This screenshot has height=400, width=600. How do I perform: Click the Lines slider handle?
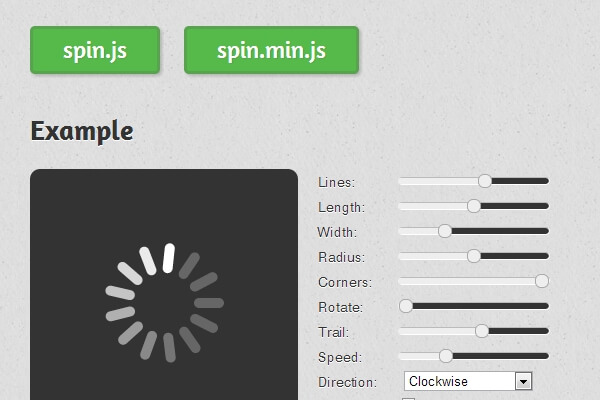click(485, 181)
